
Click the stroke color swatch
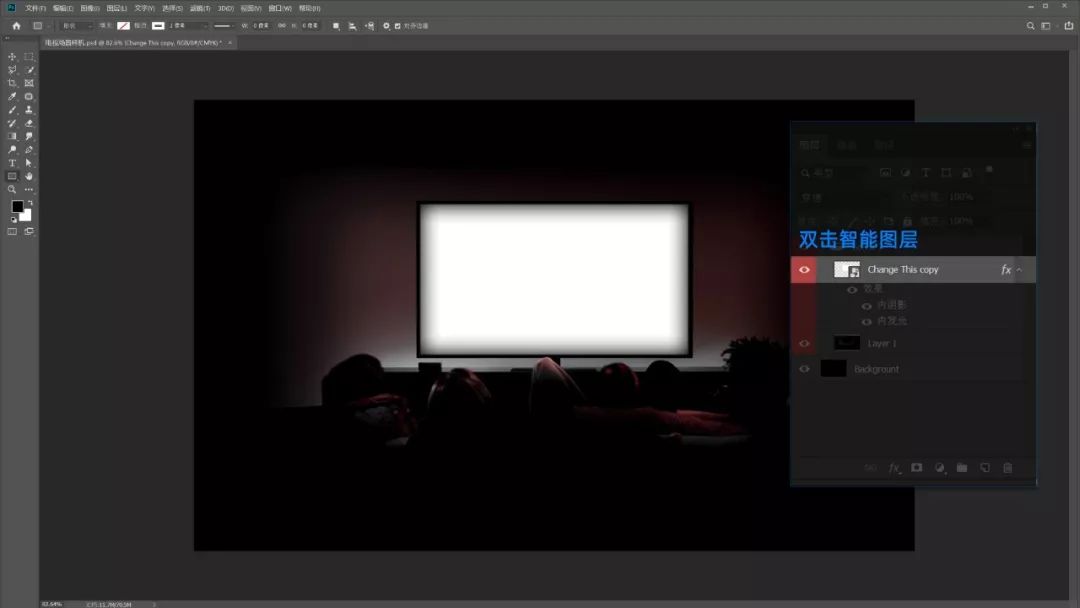[x=158, y=25]
